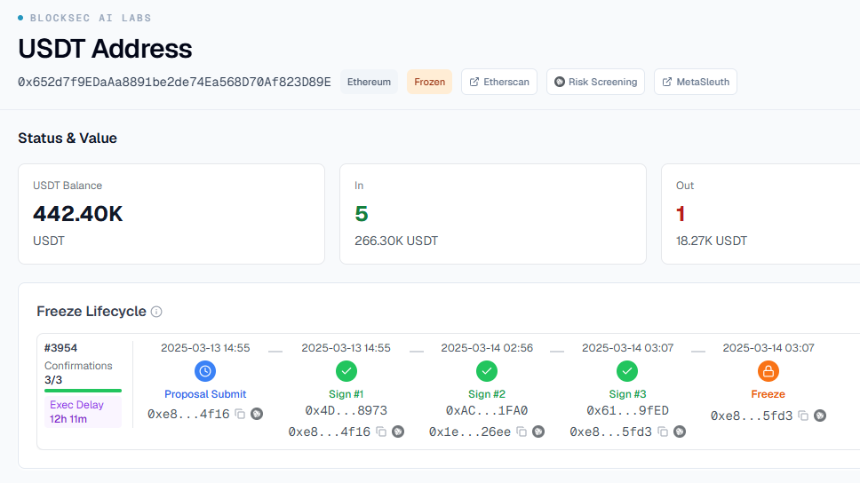This screenshot has height=483, width=860.
Task: Click the Sign #3 green checkmark icon
Action: [627, 371]
